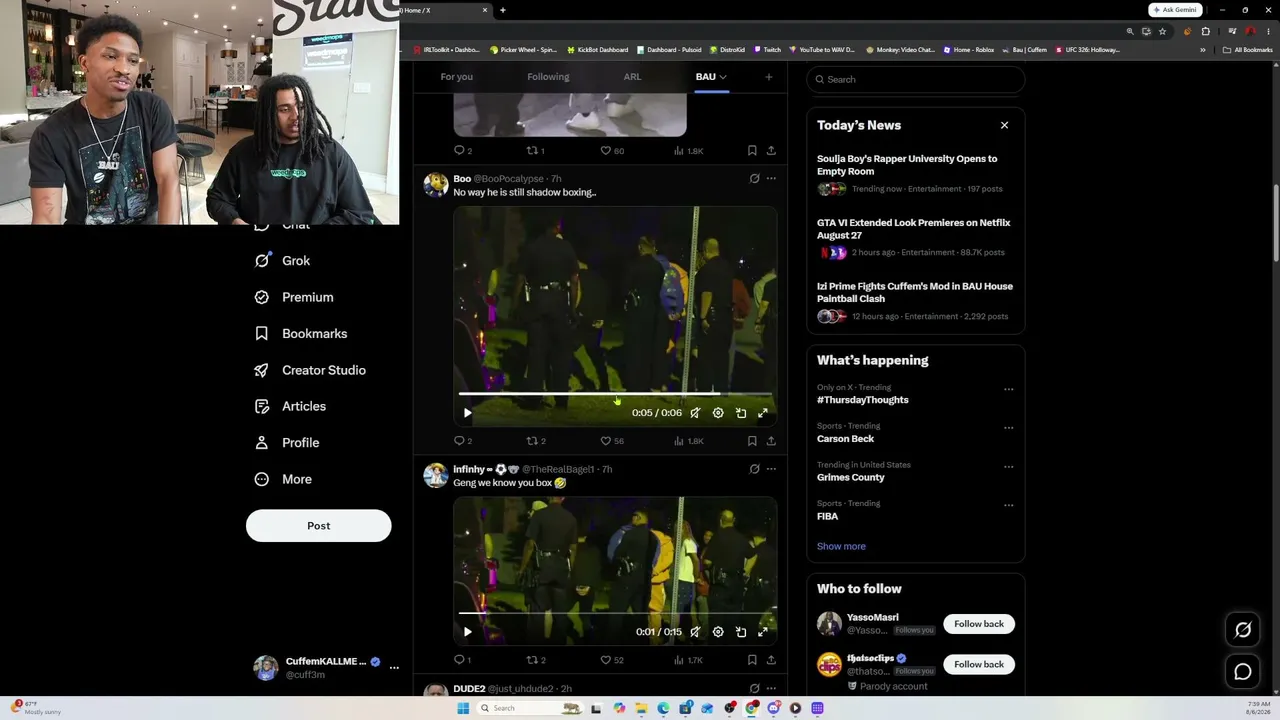This screenshot has width=1280, height=720.
Task: Repost infinhy's post
Action: tap(536, 660)
